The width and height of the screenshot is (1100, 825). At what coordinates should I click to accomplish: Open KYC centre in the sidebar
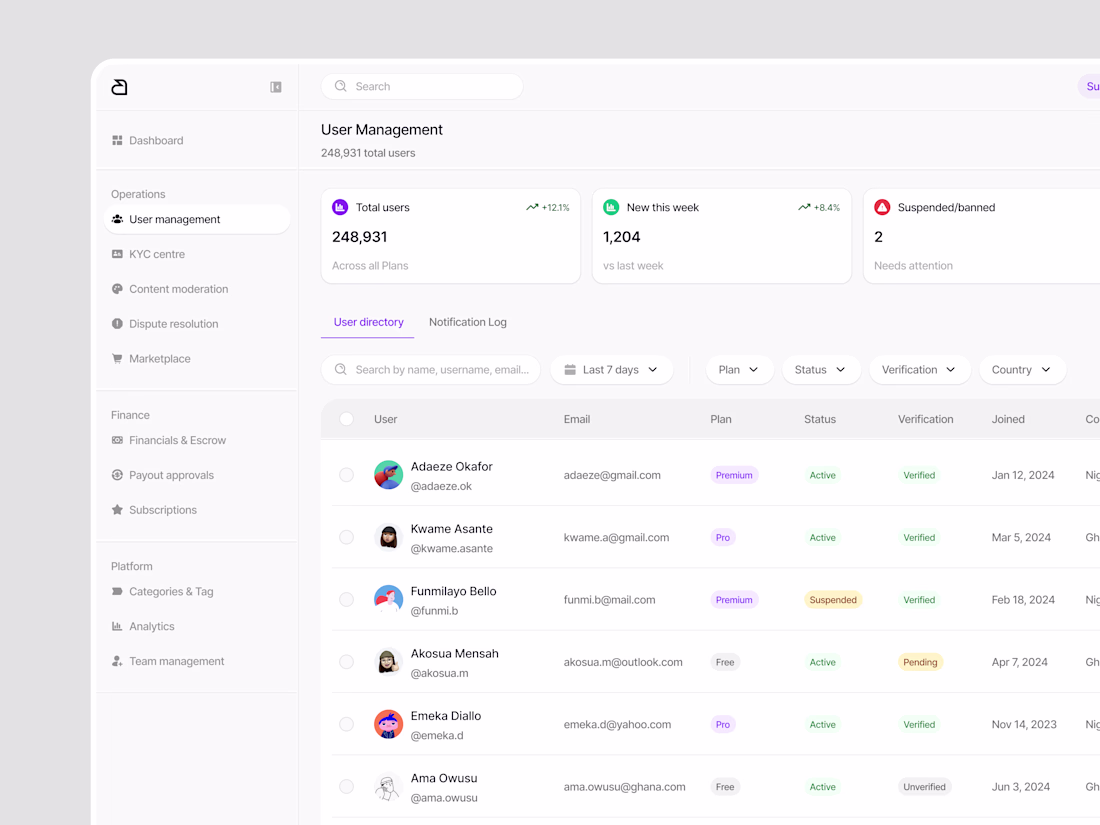pyautogui.click(x=196, y=254)
